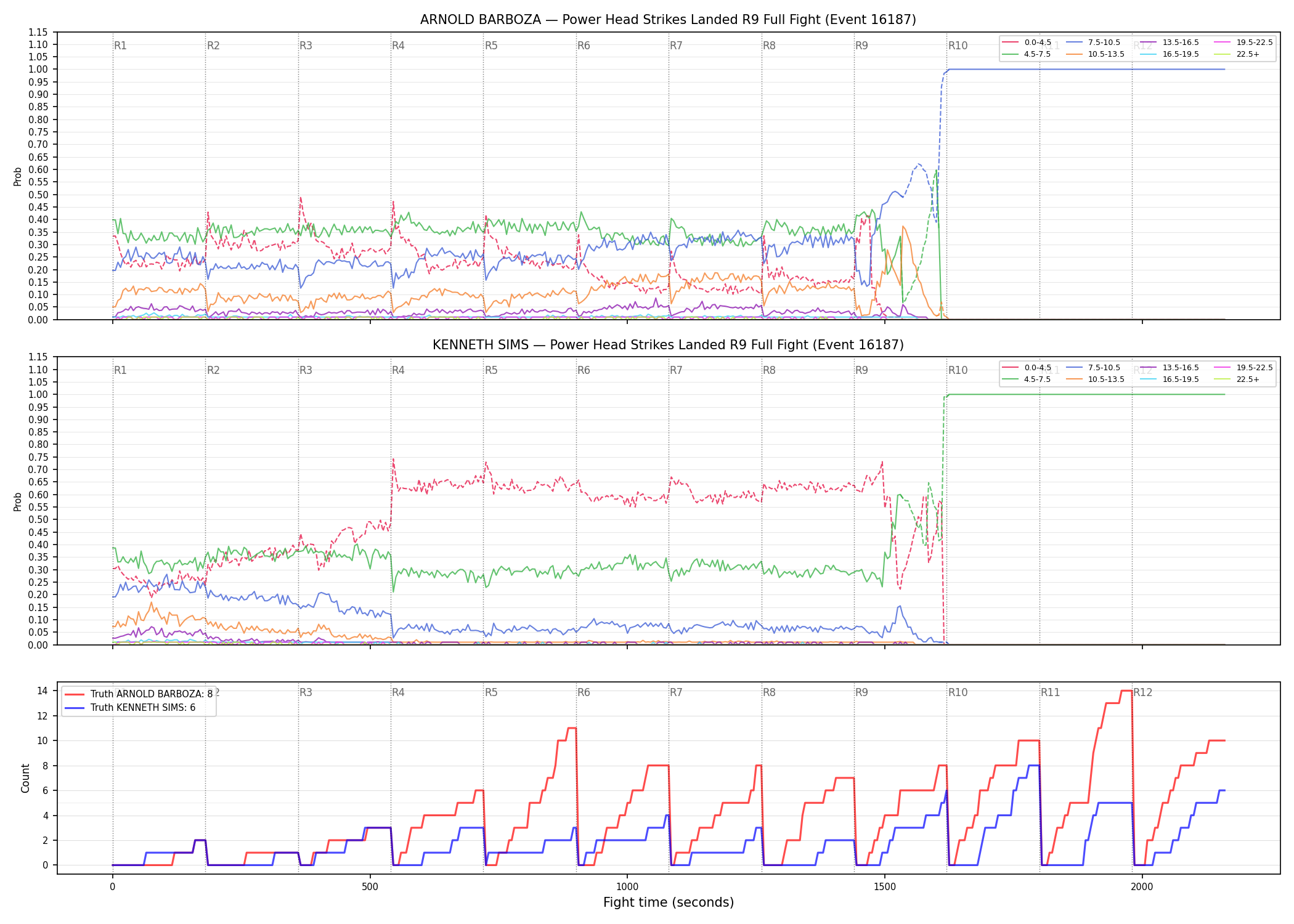The height and width of the screenshot is (924, 1294).
Task: Click the Prob y-axis label of Barboza chart
Action: tap(18, 176)
